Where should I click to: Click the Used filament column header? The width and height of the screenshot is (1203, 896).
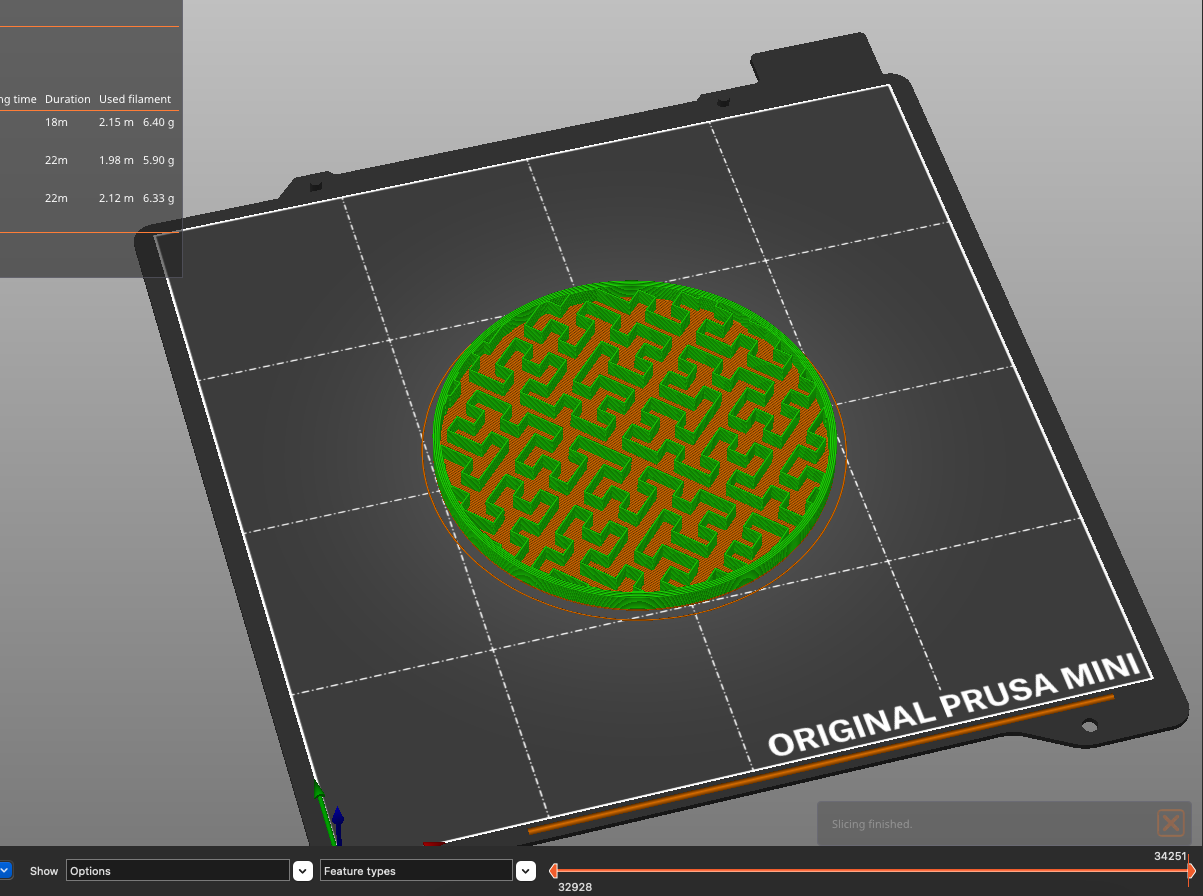click(x=135, y=99)
